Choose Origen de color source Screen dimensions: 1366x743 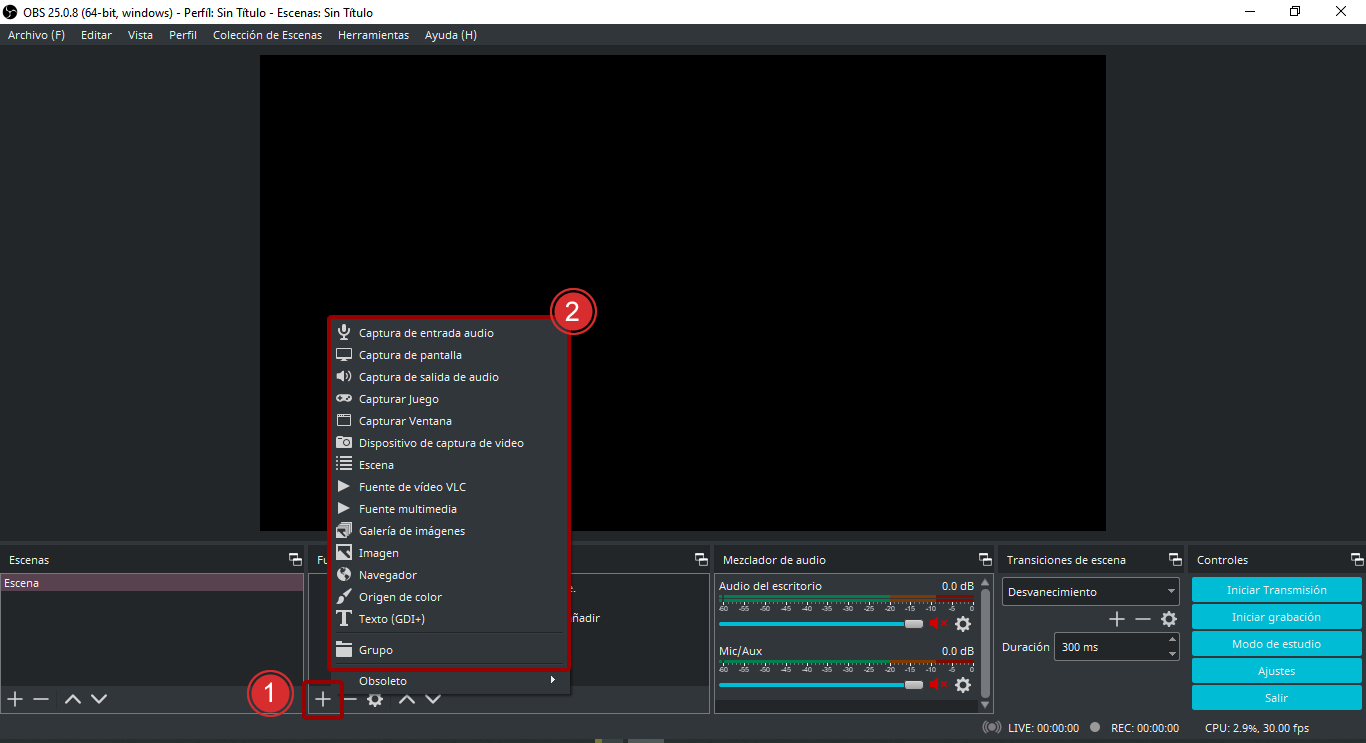pos(449,597)
